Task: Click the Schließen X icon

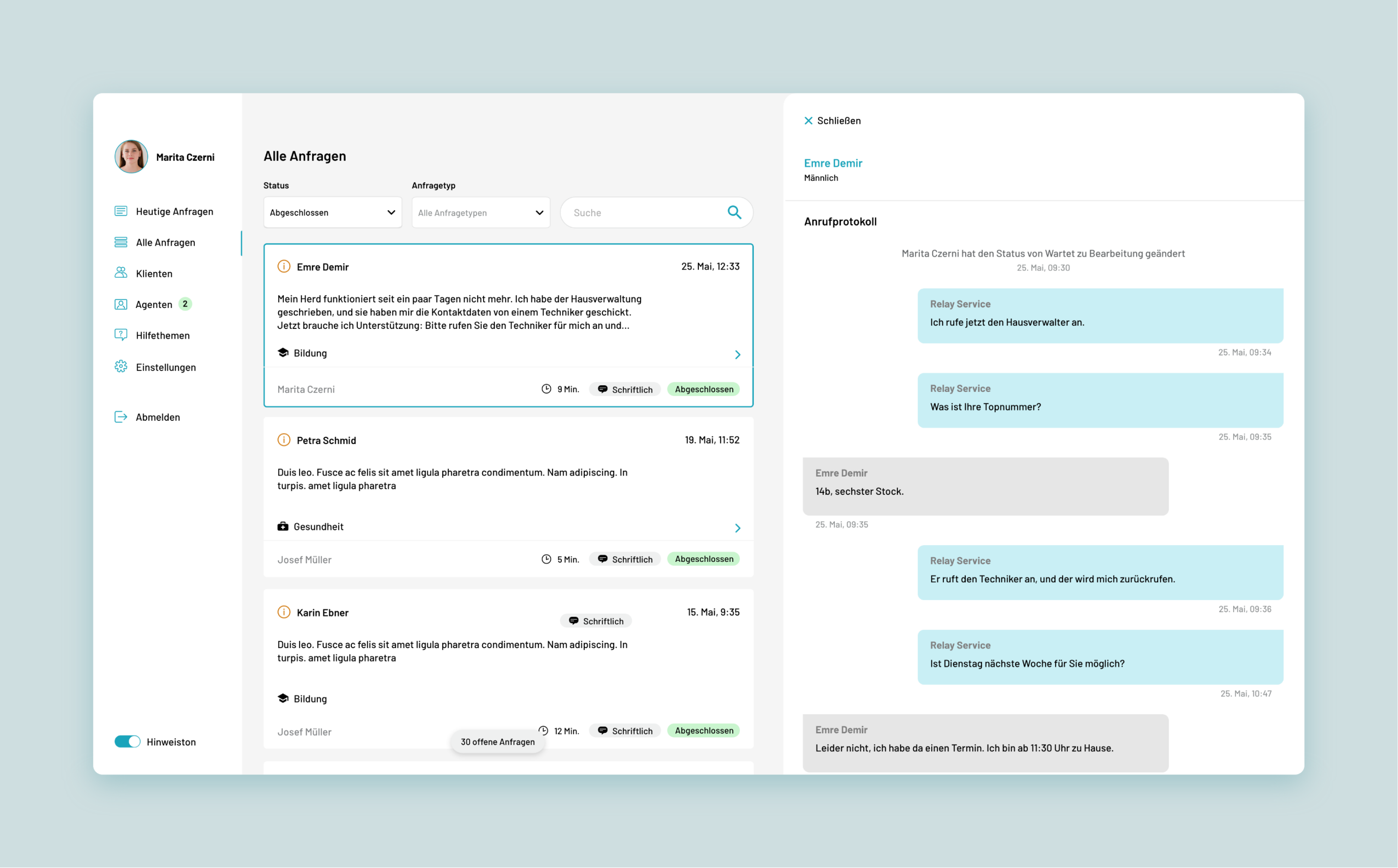Action: [x=808, y=121]
